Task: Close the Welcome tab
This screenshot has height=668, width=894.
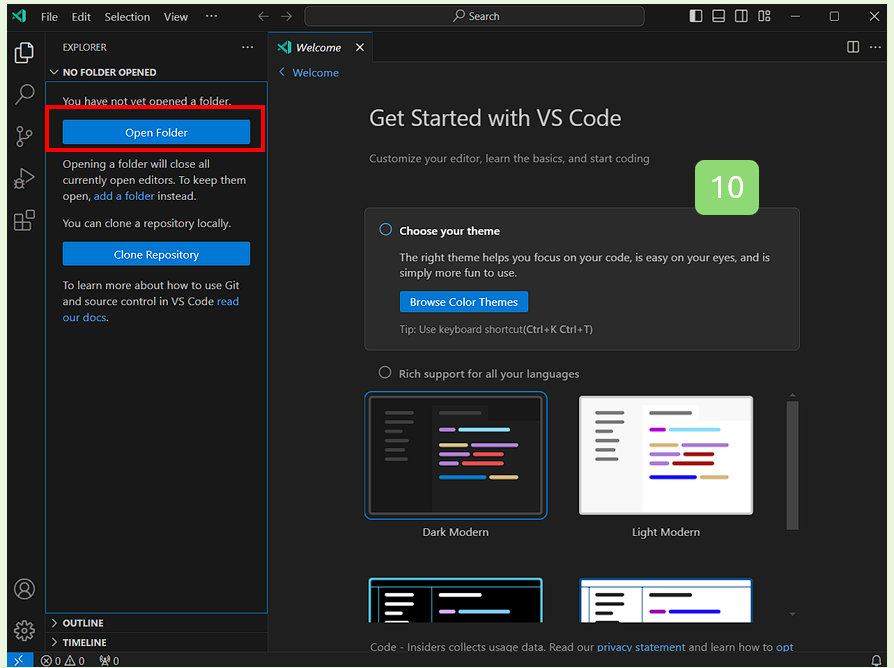Action: (360, 47)
